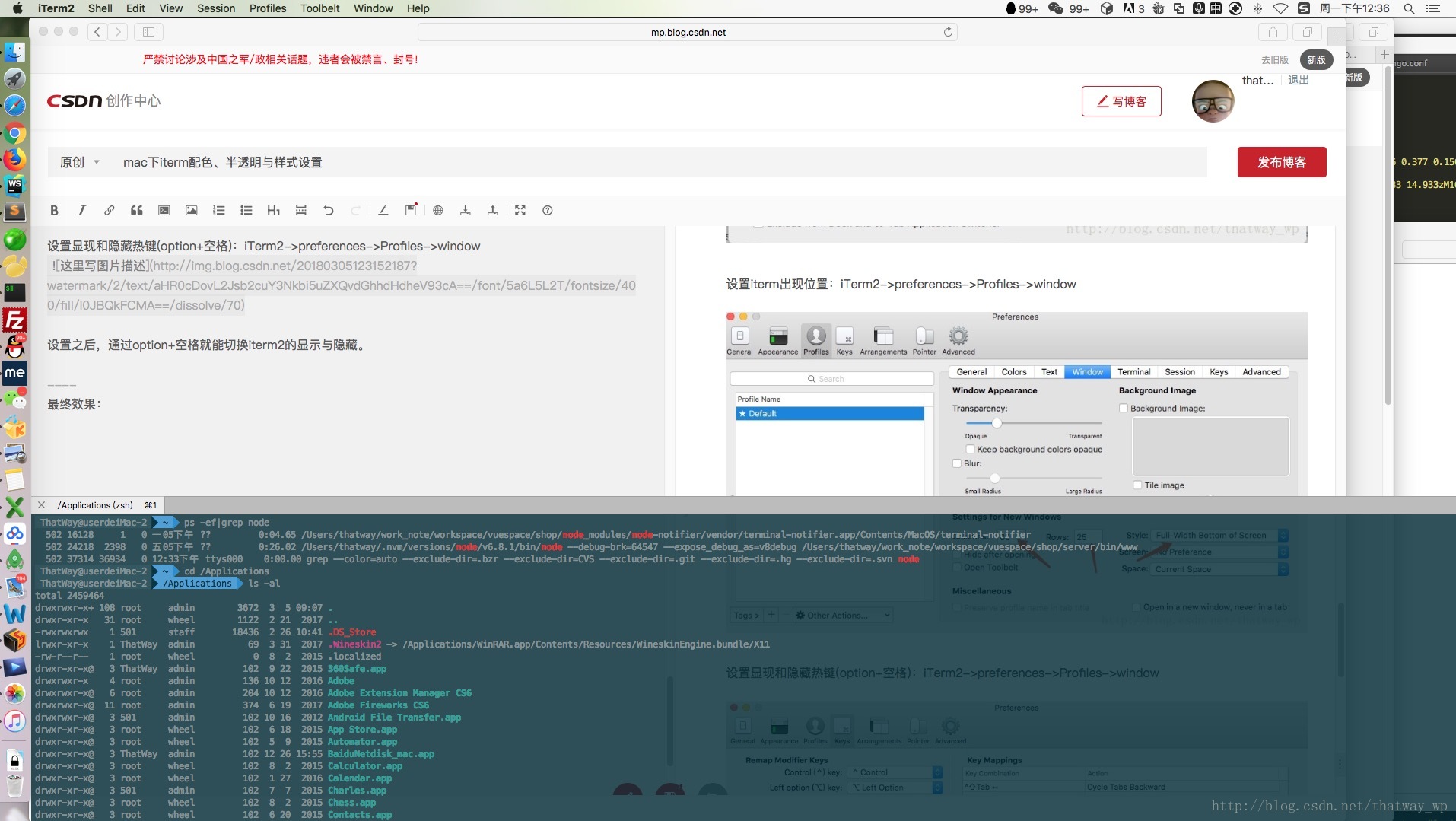The width and height of the screenshot is (1456, 821).
Task: Insert a horizontal rule divider
Action: [x=300, y=211]
